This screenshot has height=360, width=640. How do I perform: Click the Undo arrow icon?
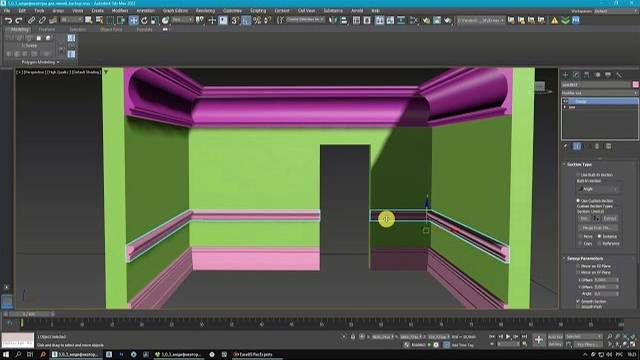coord(8,20)
